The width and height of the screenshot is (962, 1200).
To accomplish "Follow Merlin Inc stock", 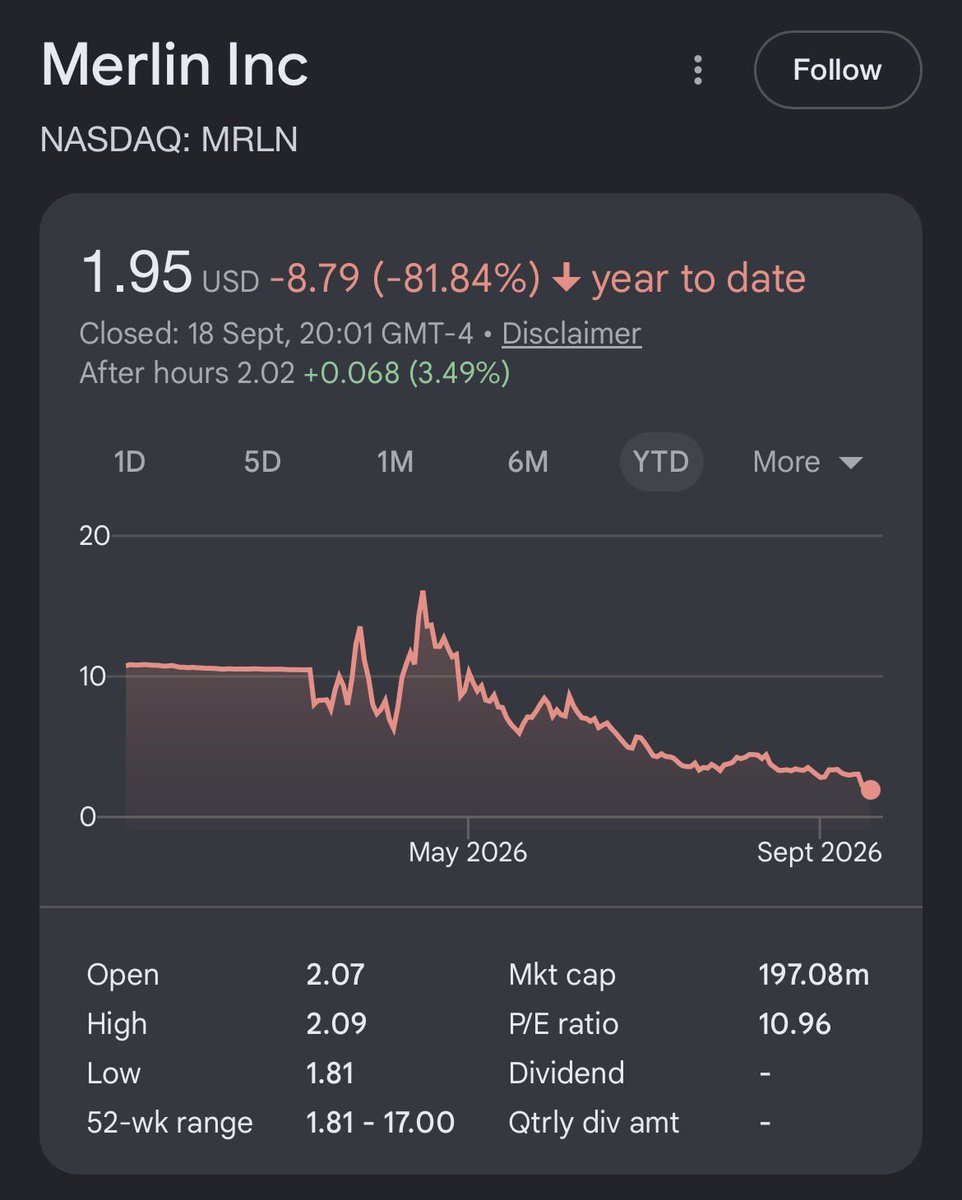I will [837, 70].
